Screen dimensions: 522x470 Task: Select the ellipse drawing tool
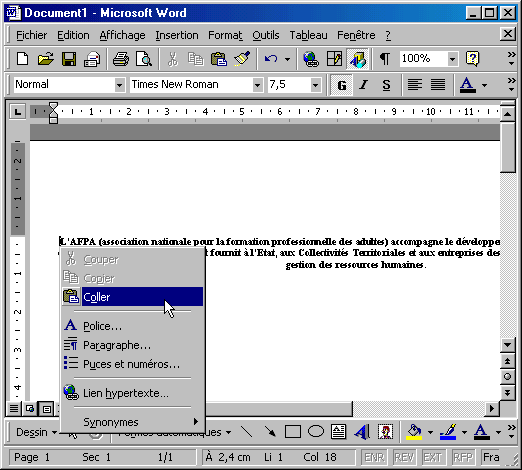[316, 432]
